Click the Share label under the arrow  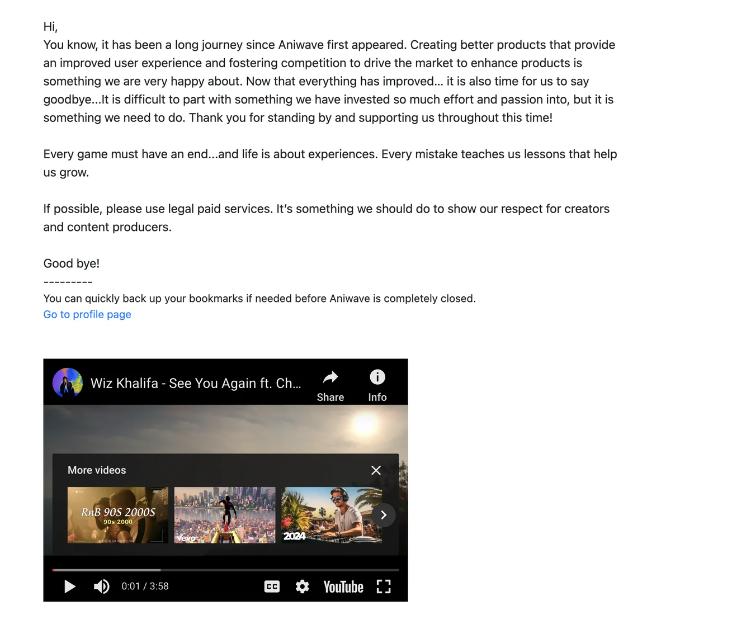[331, 397]
